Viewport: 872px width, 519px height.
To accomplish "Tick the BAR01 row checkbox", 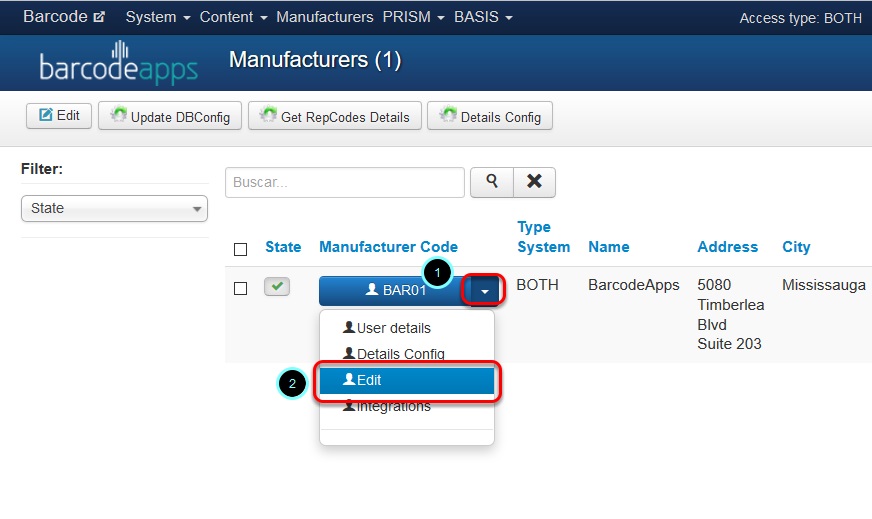I will 240,289.
